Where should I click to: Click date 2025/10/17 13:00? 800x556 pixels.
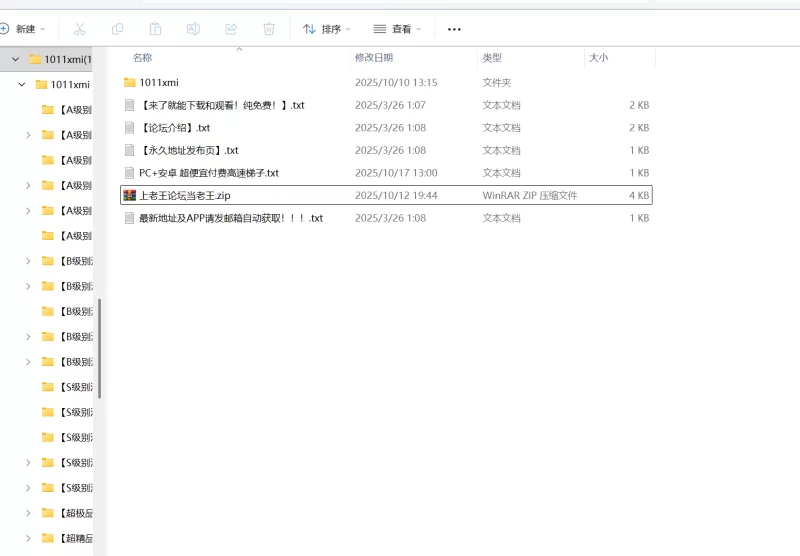point(396,173)
